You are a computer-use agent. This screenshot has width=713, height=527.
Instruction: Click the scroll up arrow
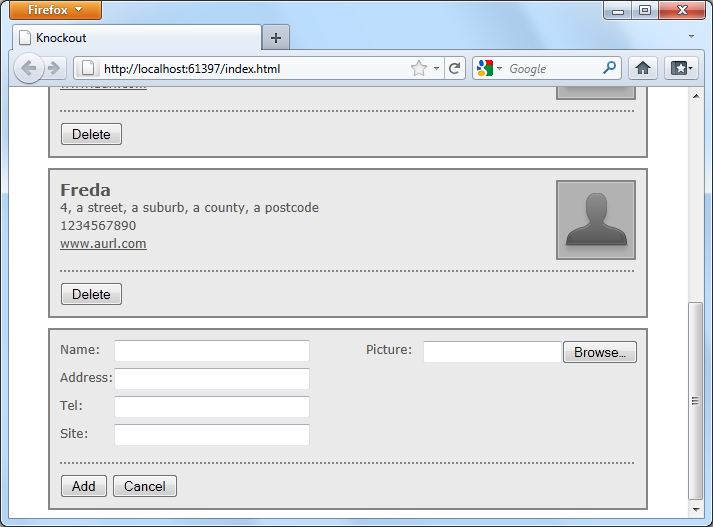click(696, 96)
